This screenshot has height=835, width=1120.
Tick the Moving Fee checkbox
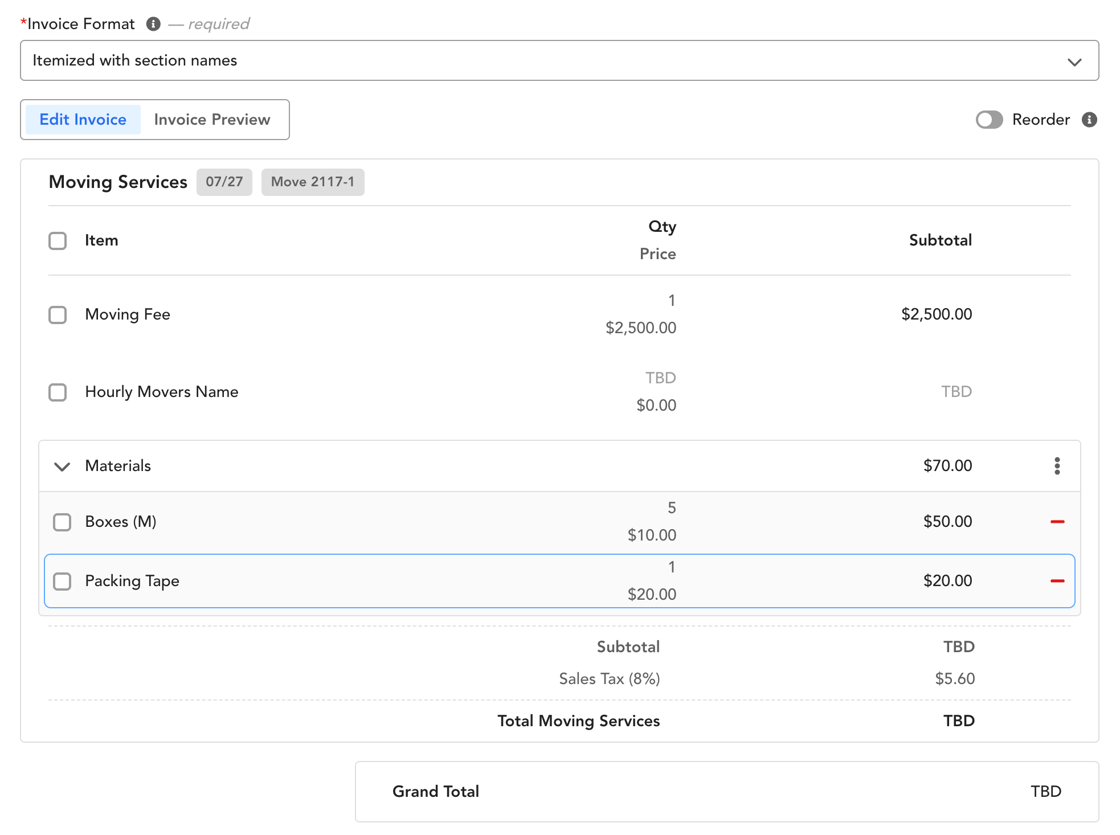click(58, 315)
